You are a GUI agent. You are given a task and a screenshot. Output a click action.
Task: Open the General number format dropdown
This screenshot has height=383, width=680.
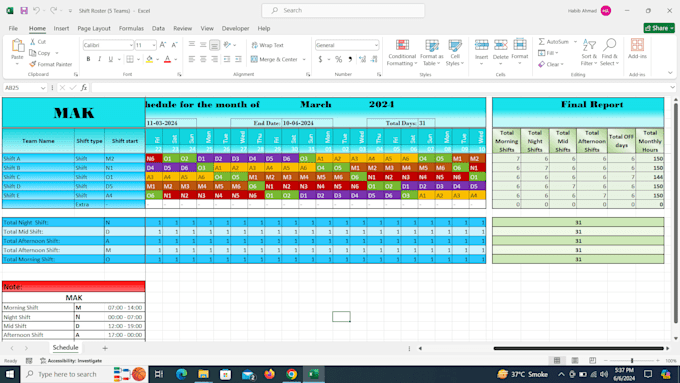coord(376,45)
